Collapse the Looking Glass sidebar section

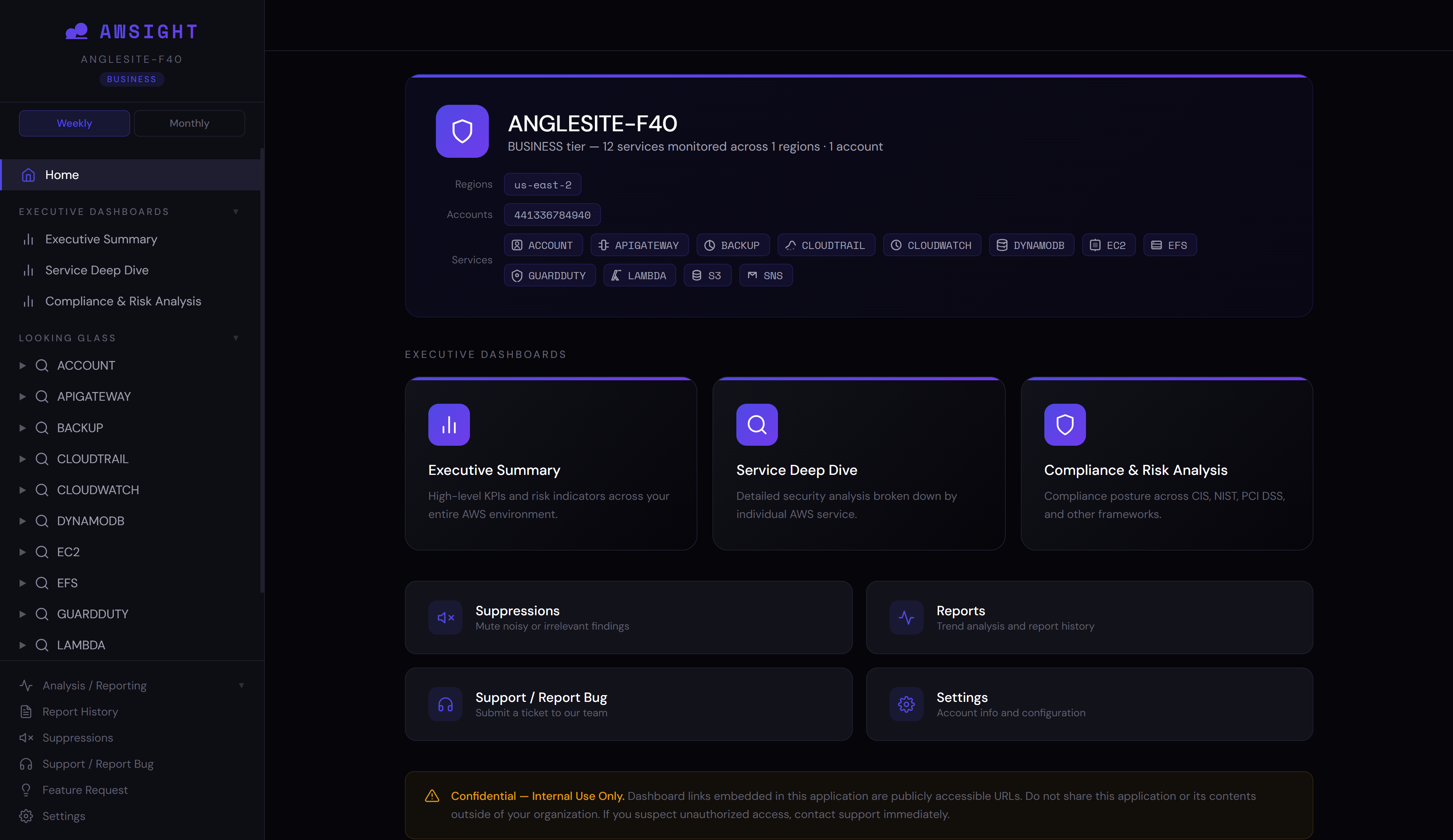click(236, 338)
